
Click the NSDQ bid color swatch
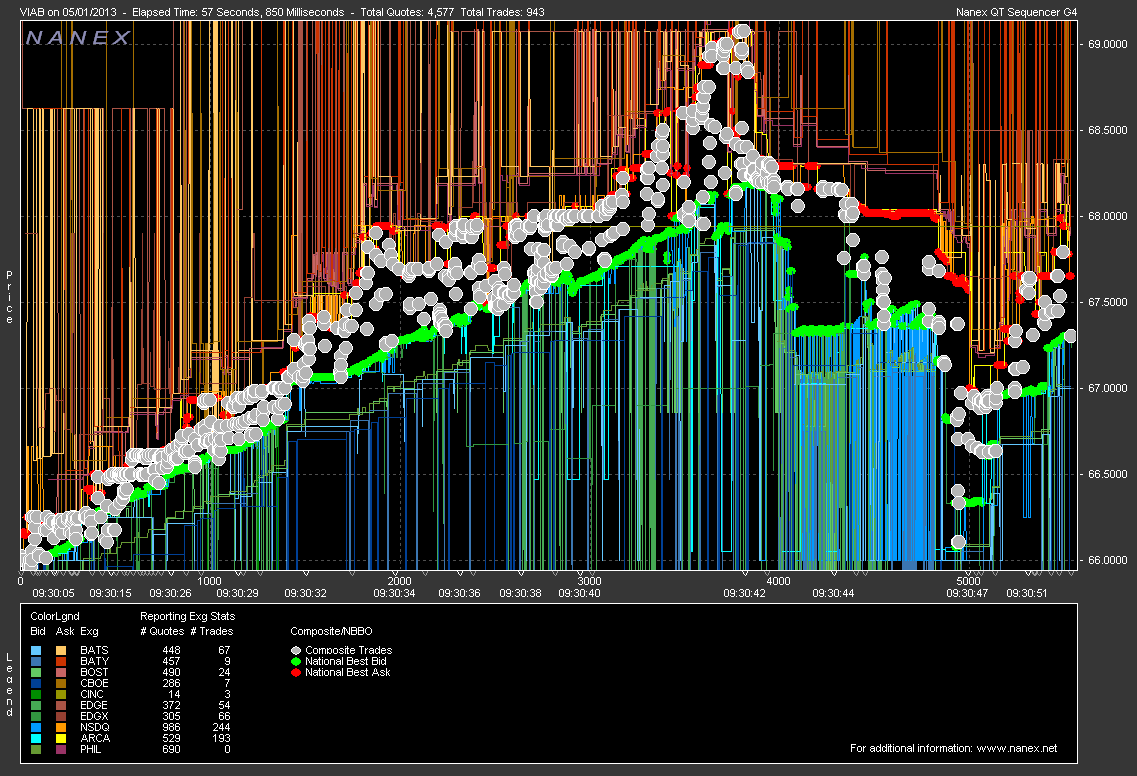pos(36,727)
